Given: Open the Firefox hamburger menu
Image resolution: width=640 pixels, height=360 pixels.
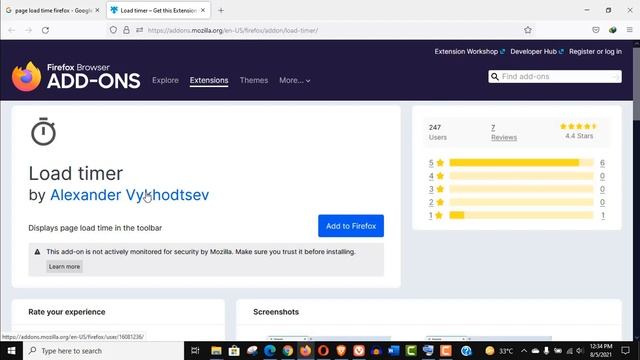Looking at the screenshot, I should pyautogui.click(x=629, y=30).
